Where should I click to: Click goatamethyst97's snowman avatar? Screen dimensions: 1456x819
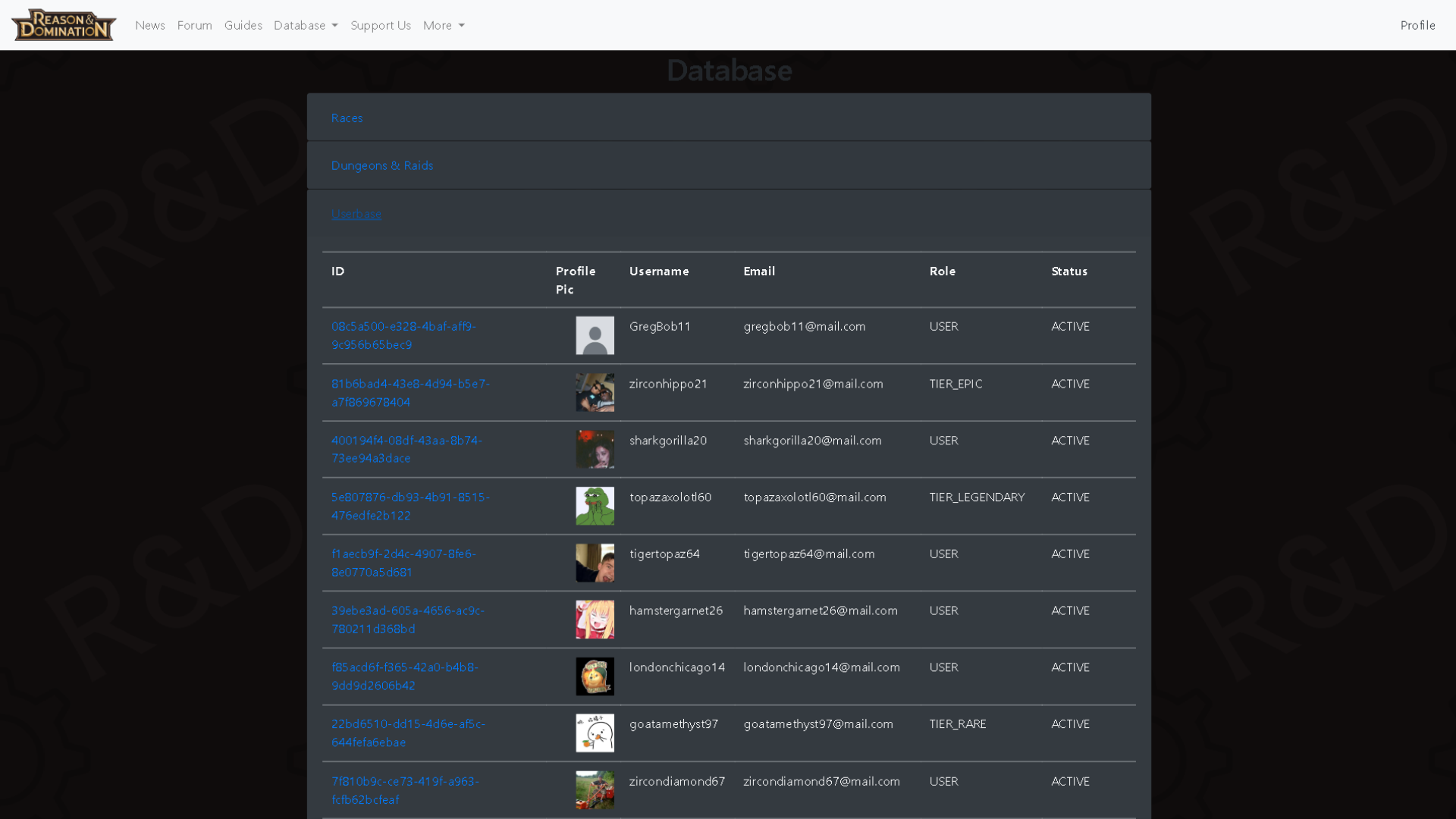pyautogui.click(x=595, y=733)
